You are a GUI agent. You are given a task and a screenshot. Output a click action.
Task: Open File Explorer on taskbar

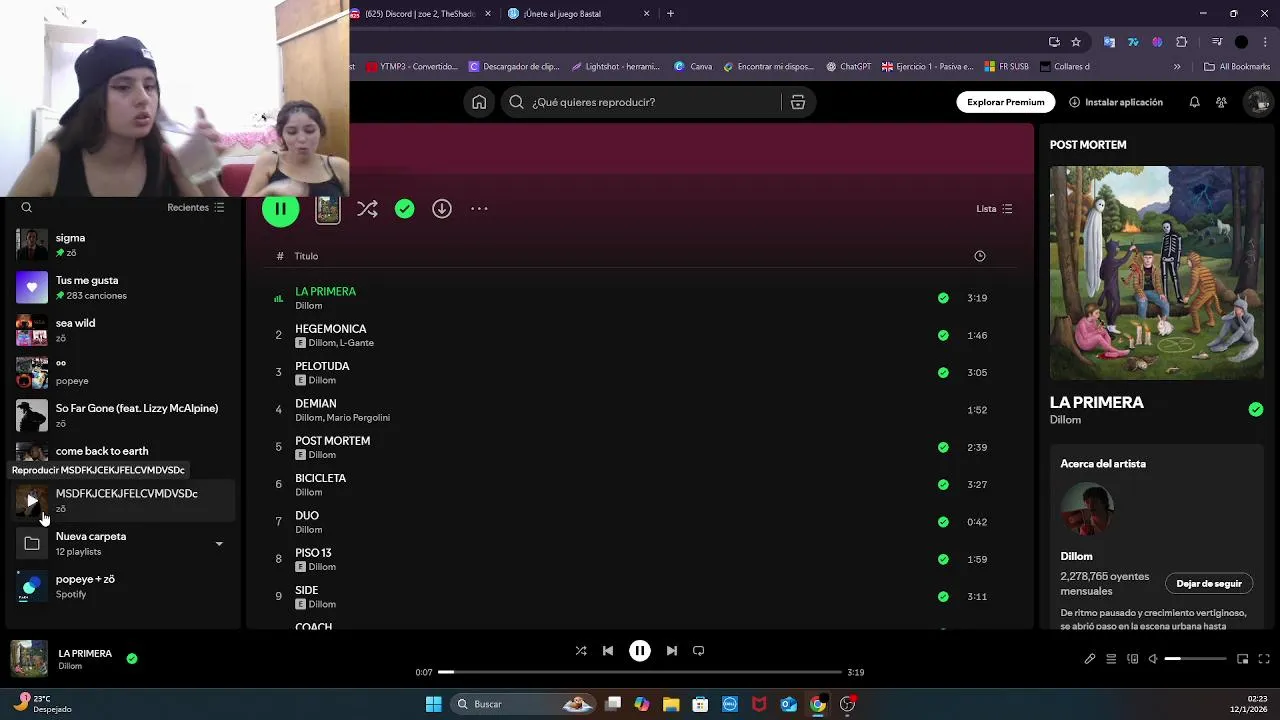[x=671, y=704]
